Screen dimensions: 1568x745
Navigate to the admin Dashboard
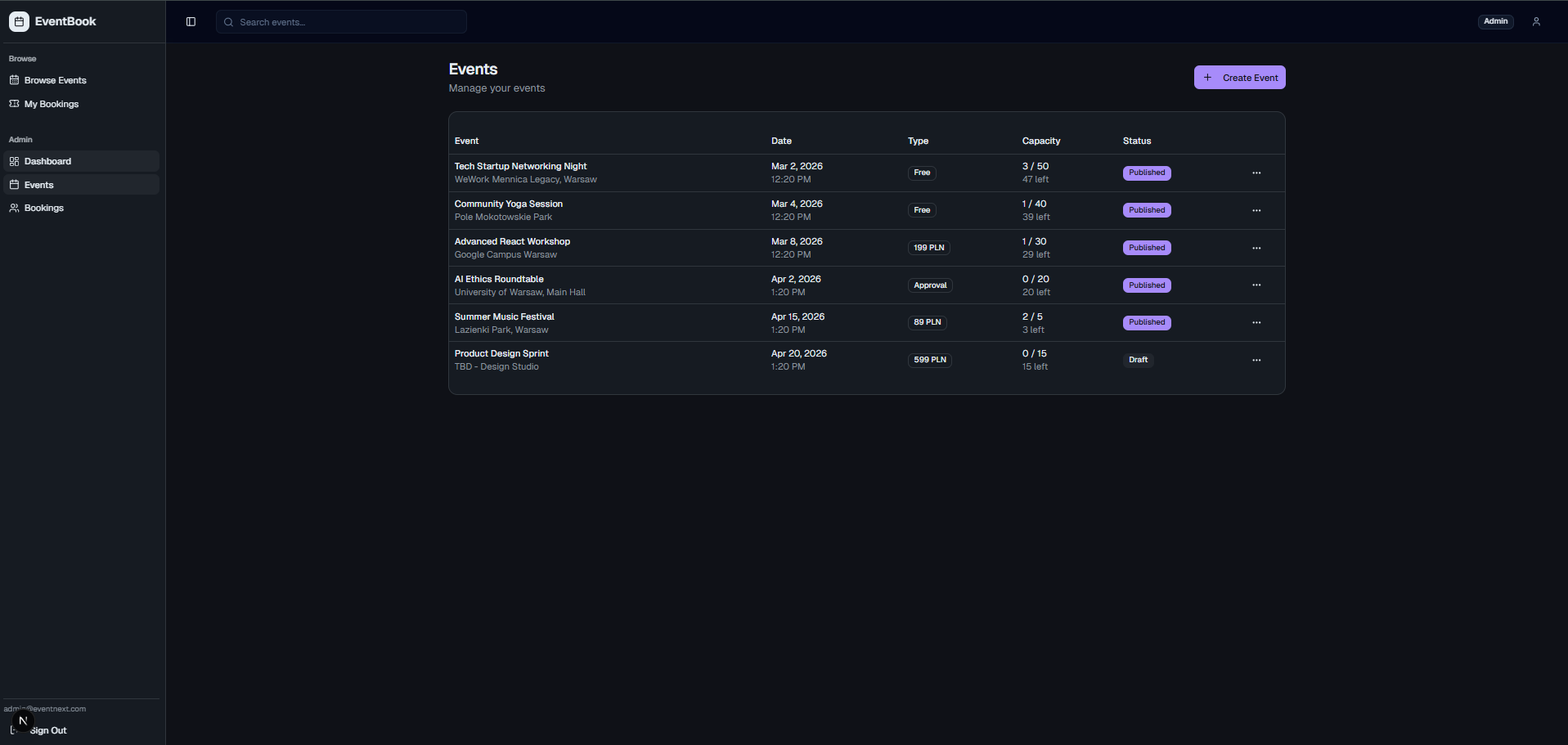[x=47, y=161]
